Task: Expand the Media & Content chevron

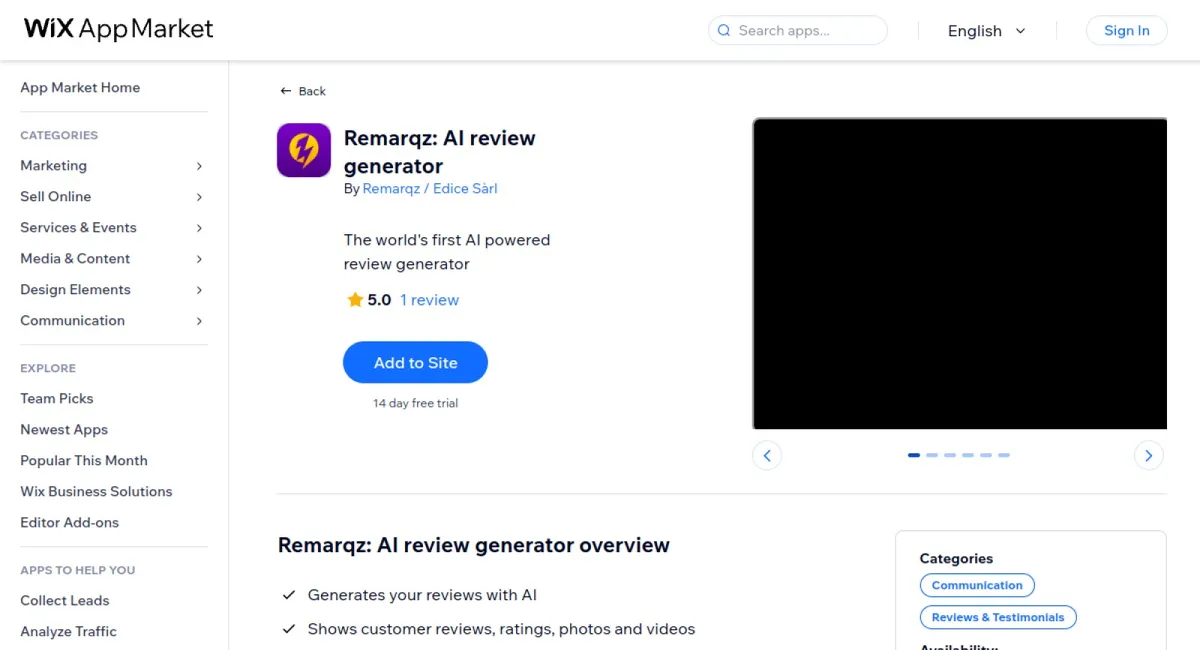Action: pos(199,259)
